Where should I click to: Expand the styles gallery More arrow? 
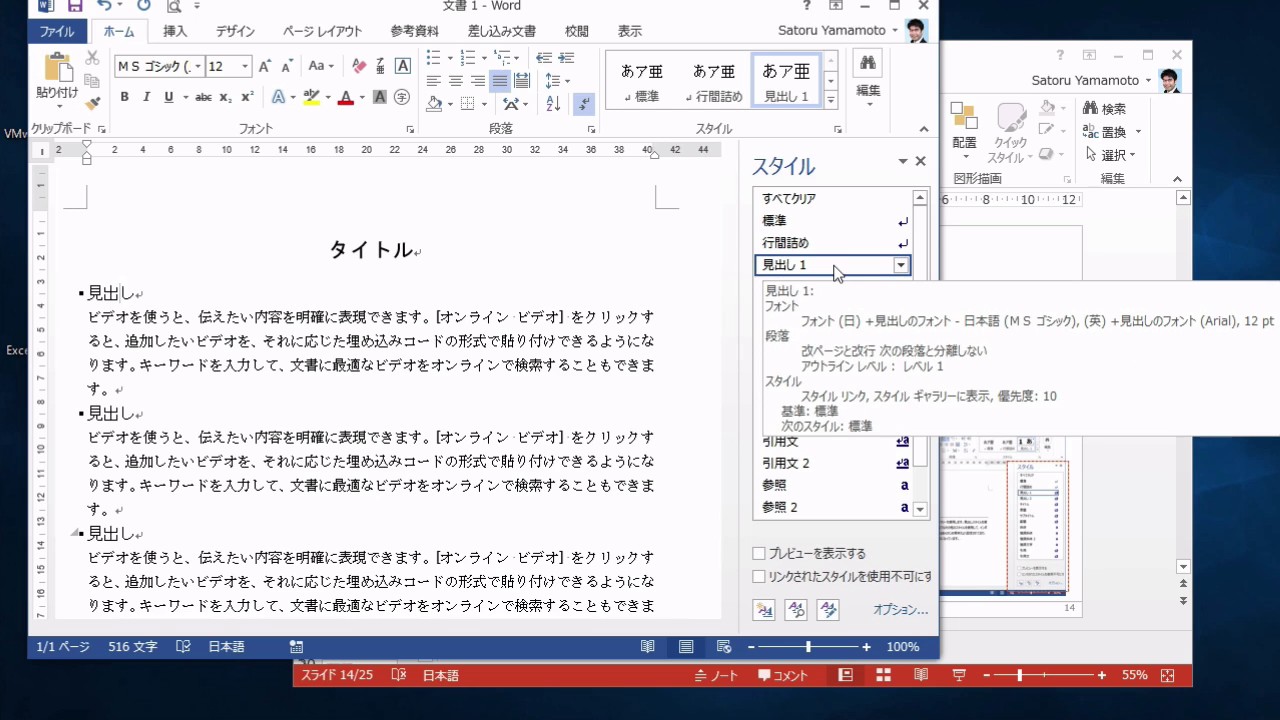point(831,101)
